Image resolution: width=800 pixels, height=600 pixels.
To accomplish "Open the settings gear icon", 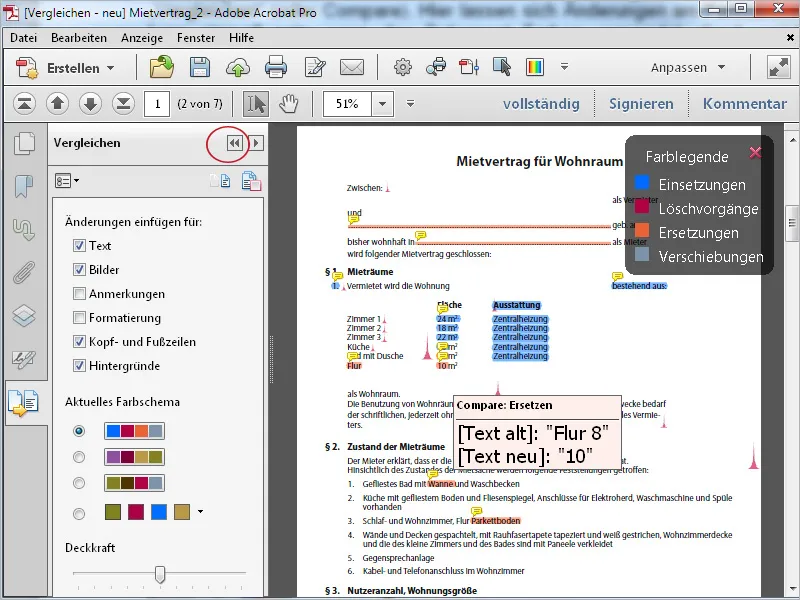I will point(403,67).
